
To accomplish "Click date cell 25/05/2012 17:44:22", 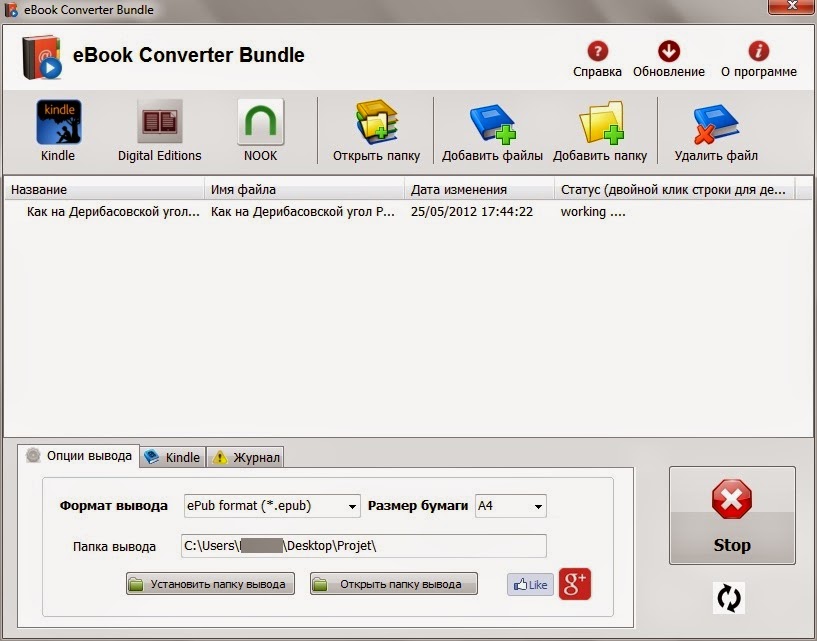I will pos(472,212).
